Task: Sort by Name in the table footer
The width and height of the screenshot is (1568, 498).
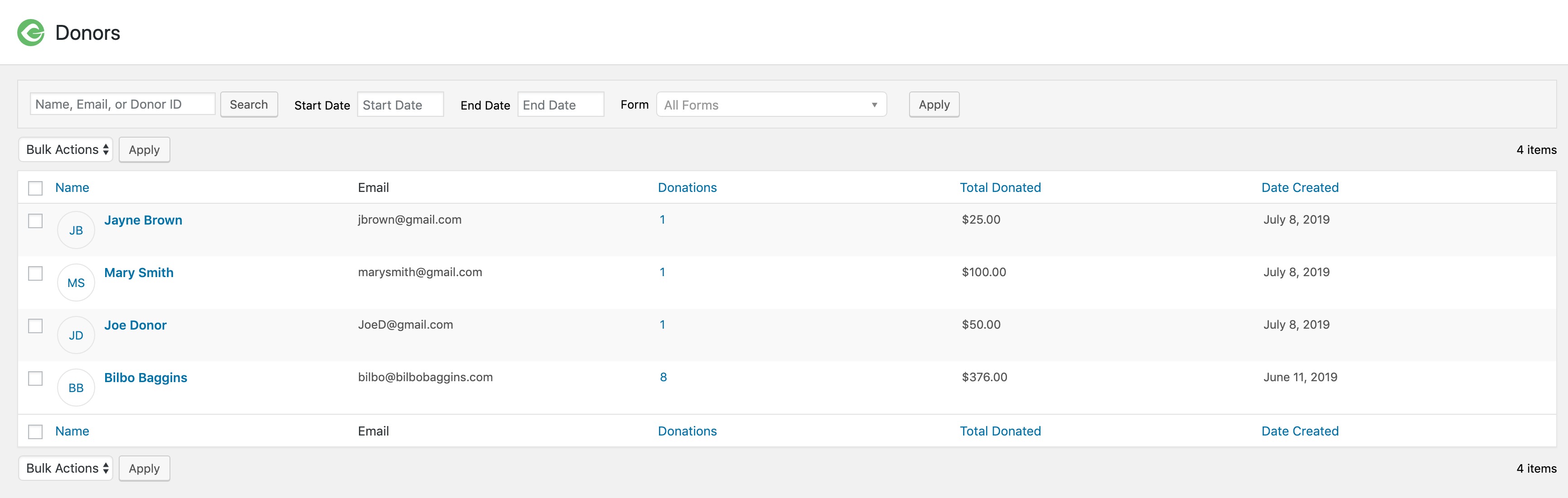Action: tap(72, 431)
